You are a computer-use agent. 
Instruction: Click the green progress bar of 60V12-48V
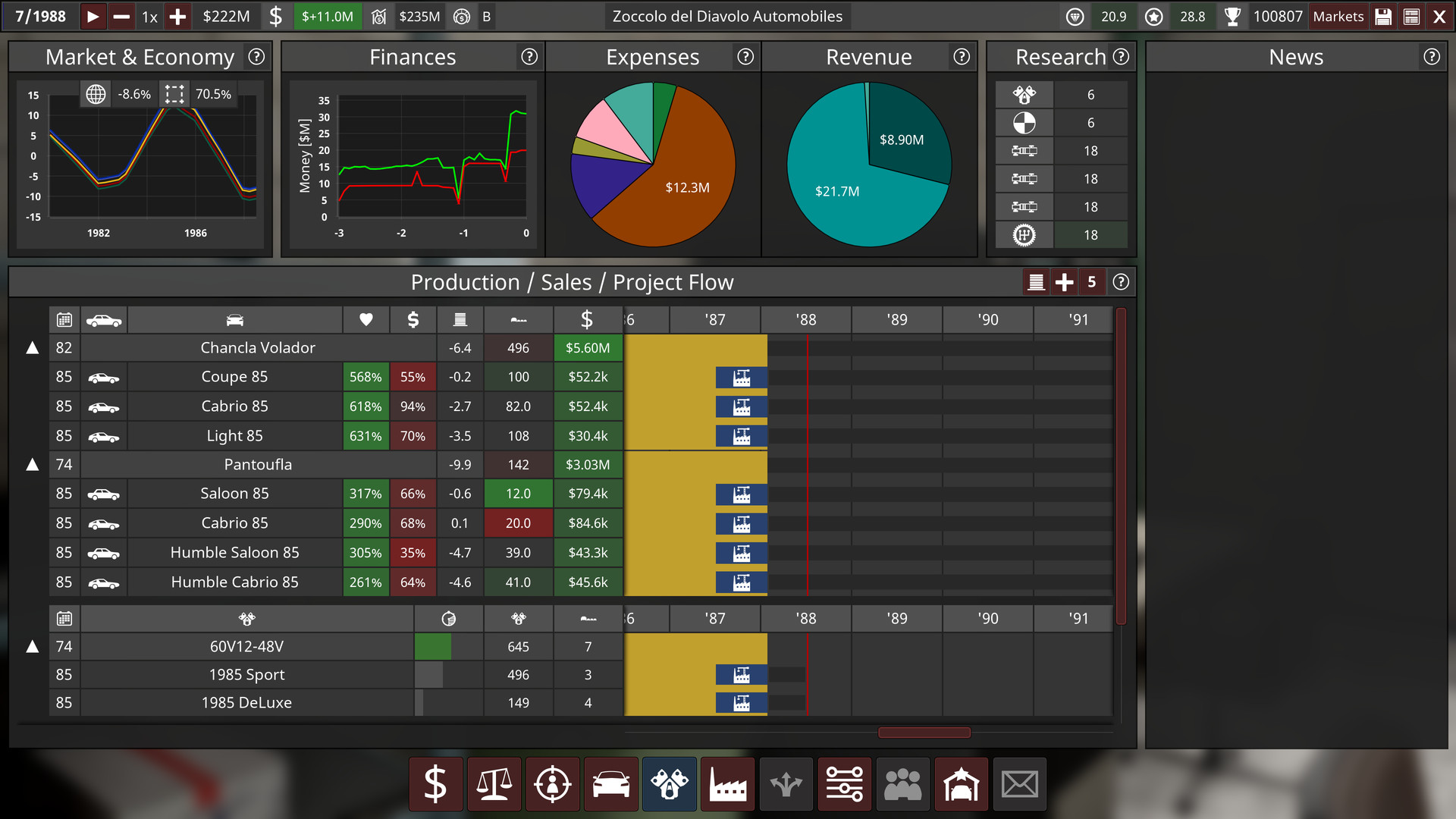(432, 646)
